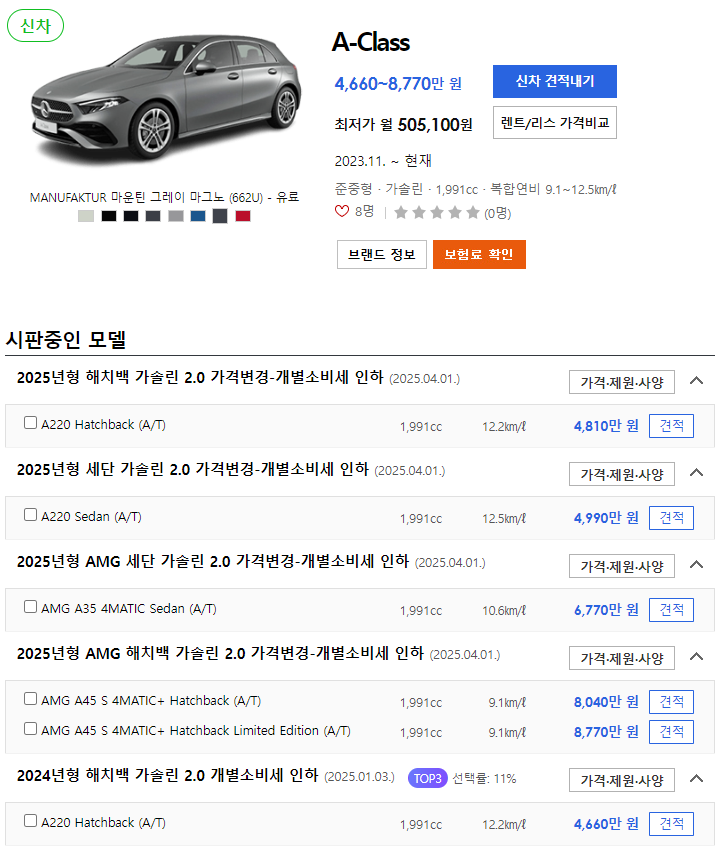Click 견적 for the 4,660만 원 A220 Hatchback

coord(671,824)
